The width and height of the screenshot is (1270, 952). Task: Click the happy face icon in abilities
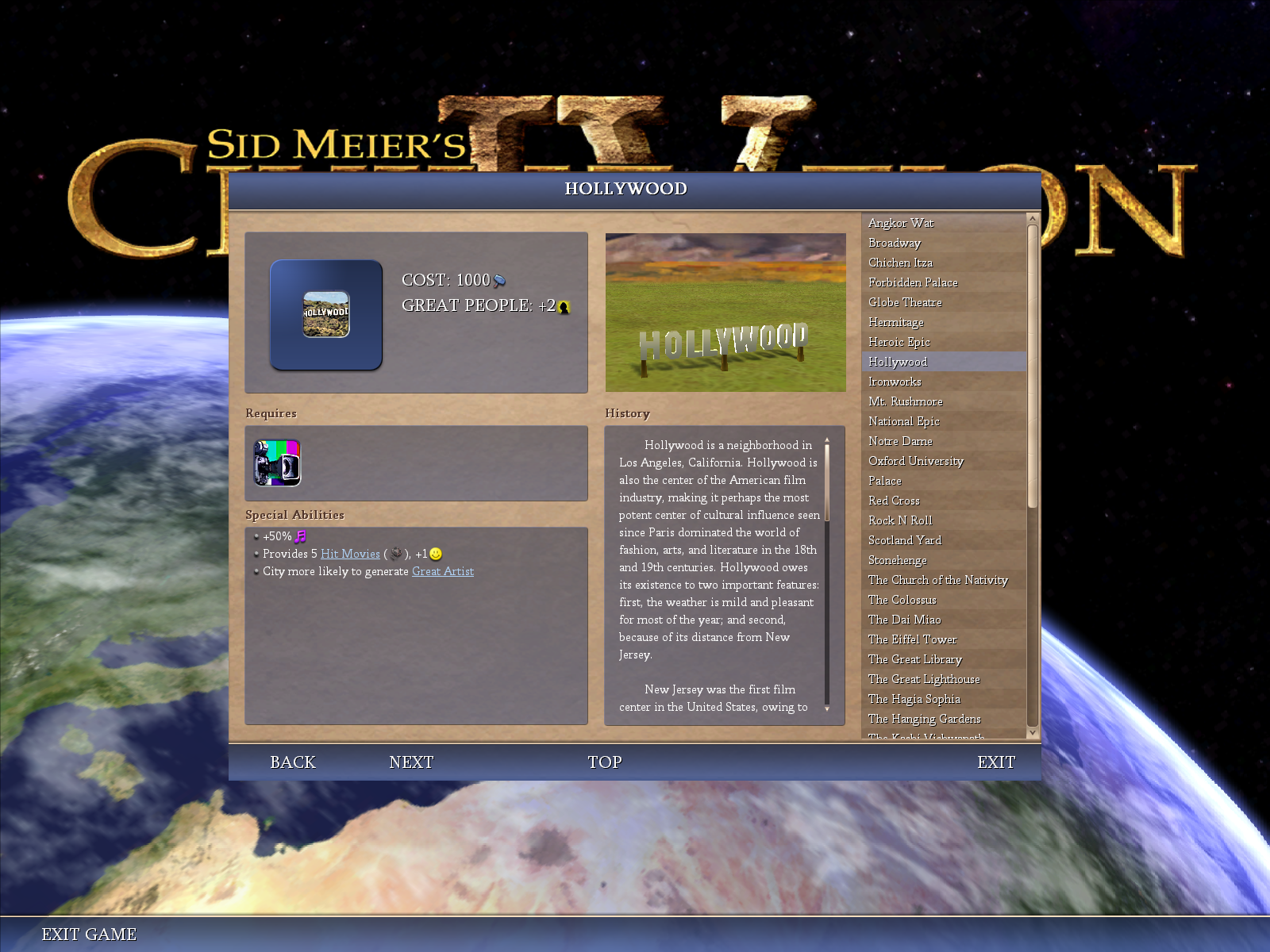[x=436, y=554]
